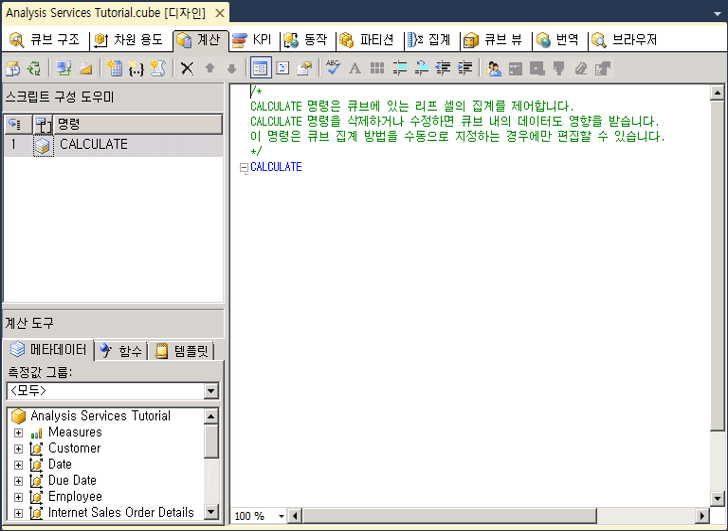This screenshot has height=531, width=728.
Task: Delete the selected command with X icon
Action: [187, 68]
